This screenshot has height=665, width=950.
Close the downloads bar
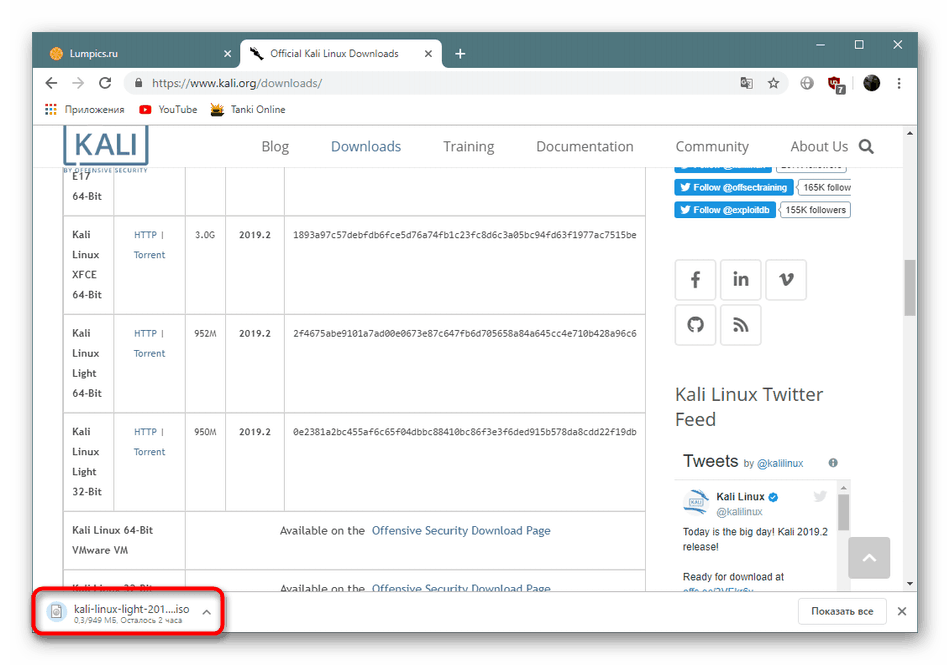(902, 611)
